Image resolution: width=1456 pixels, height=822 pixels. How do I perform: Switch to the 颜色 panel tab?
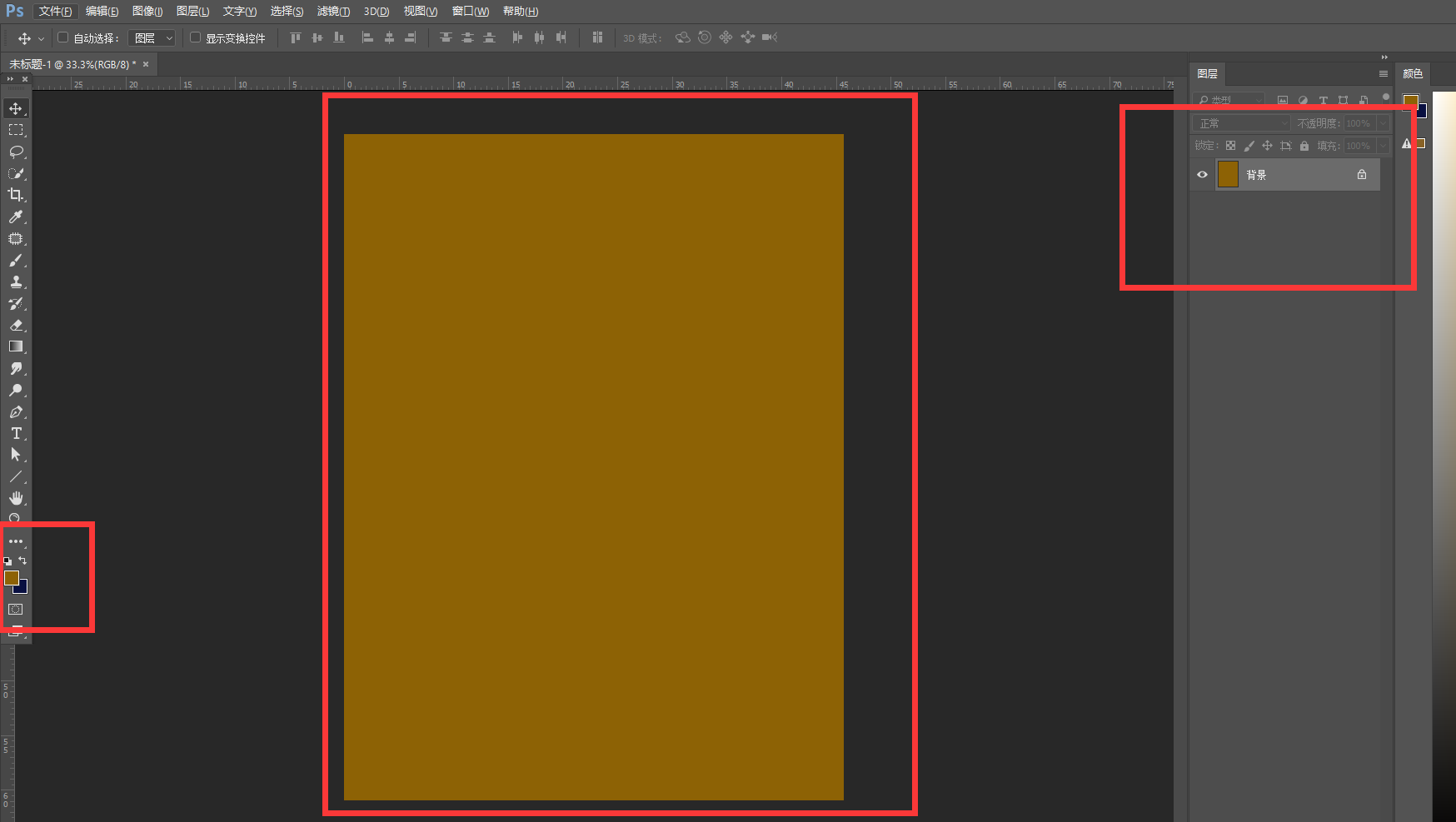click(x=1413, y=74)
